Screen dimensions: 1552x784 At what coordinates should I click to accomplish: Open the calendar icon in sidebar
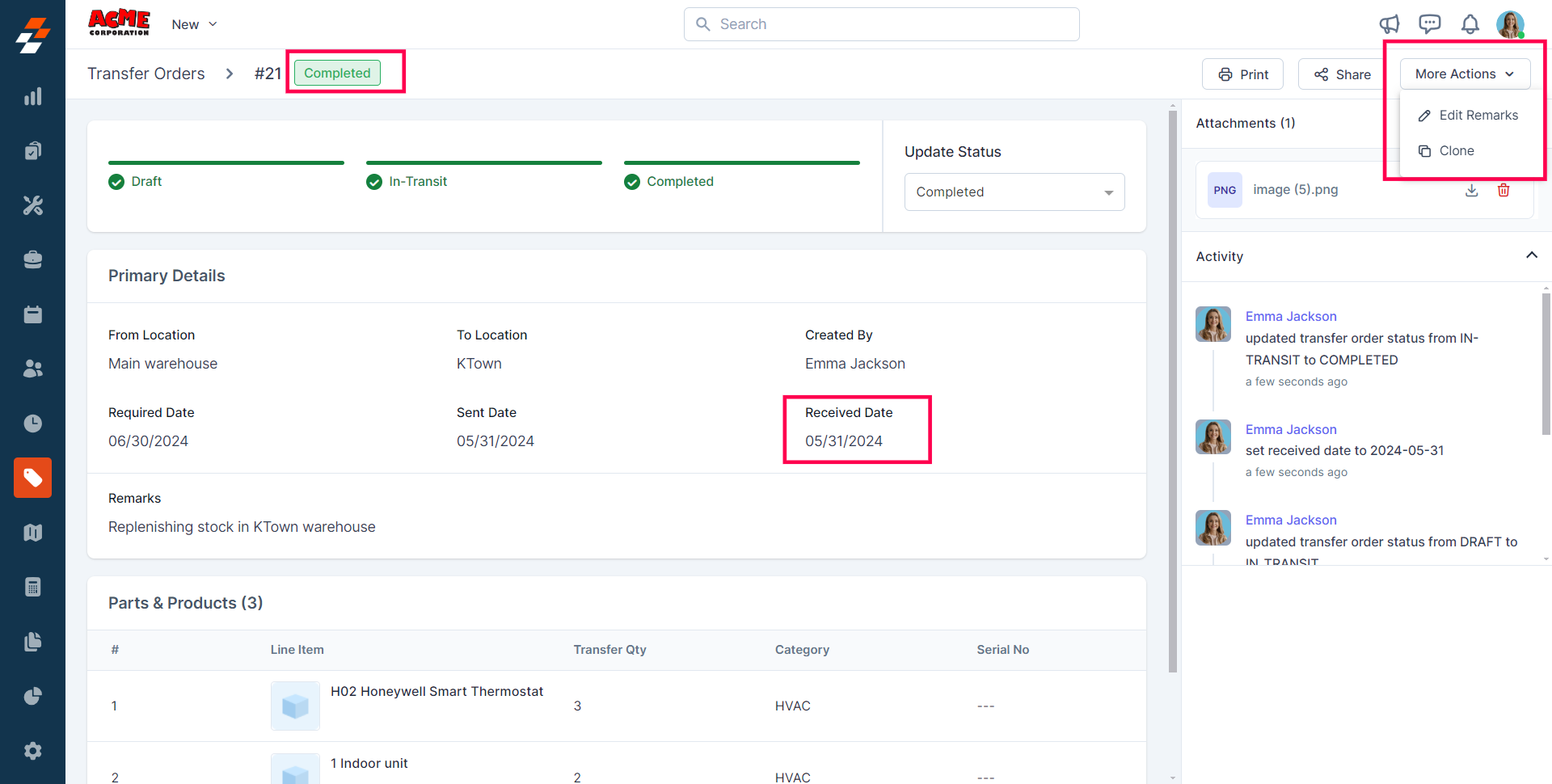tap(32, 314)
